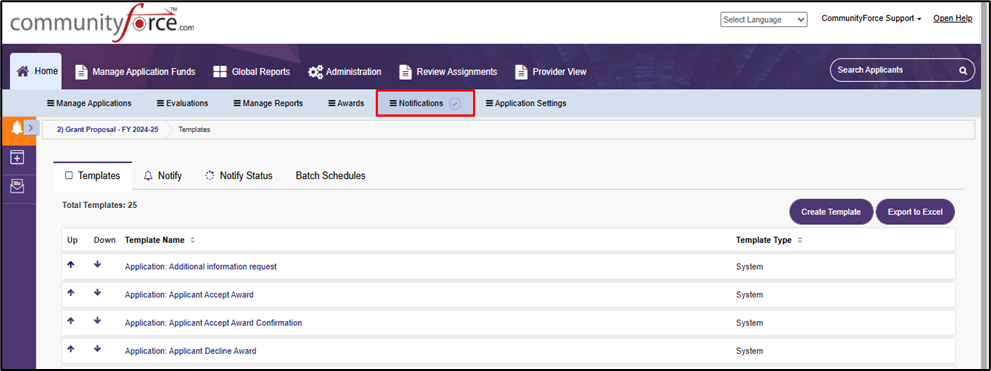Click the search magnifier icon
Image resolution: width=991 pixels, height=371 pixels.
click(x=963, y=70)
